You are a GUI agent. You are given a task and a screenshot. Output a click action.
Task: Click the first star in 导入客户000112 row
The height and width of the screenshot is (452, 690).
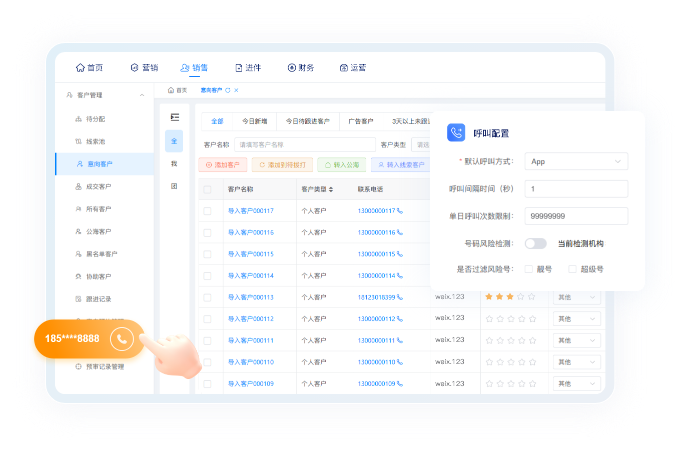coord(489,319)
